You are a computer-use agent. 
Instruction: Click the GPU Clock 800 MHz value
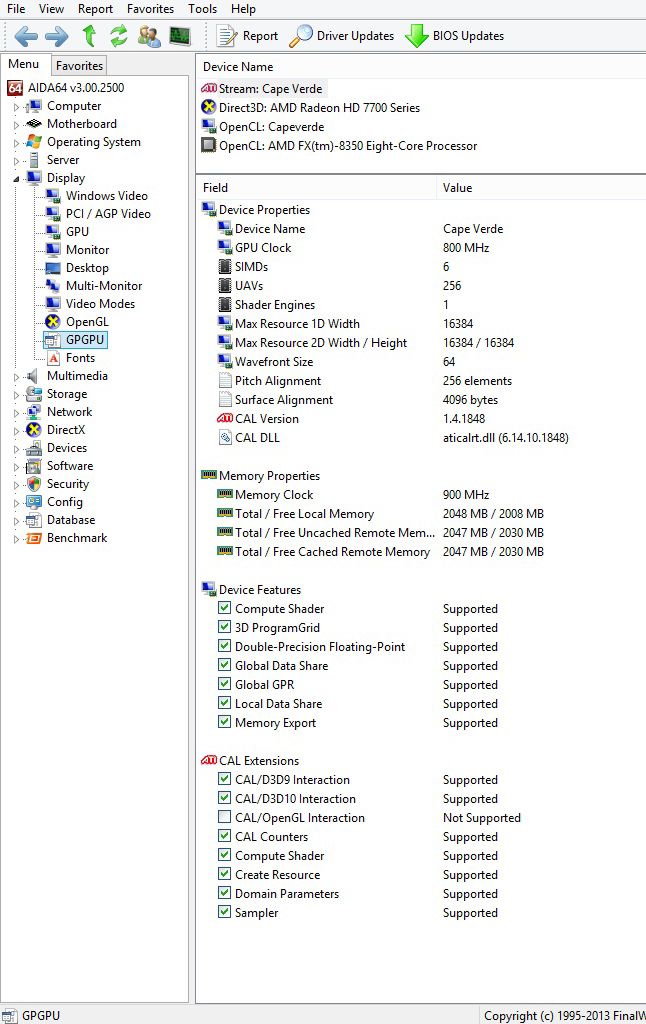(466, 248)
